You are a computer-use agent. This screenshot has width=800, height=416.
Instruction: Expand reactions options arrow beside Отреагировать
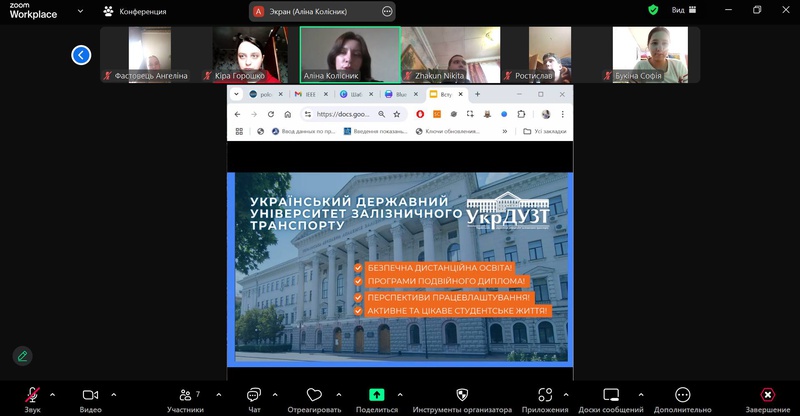pos(339,395)
